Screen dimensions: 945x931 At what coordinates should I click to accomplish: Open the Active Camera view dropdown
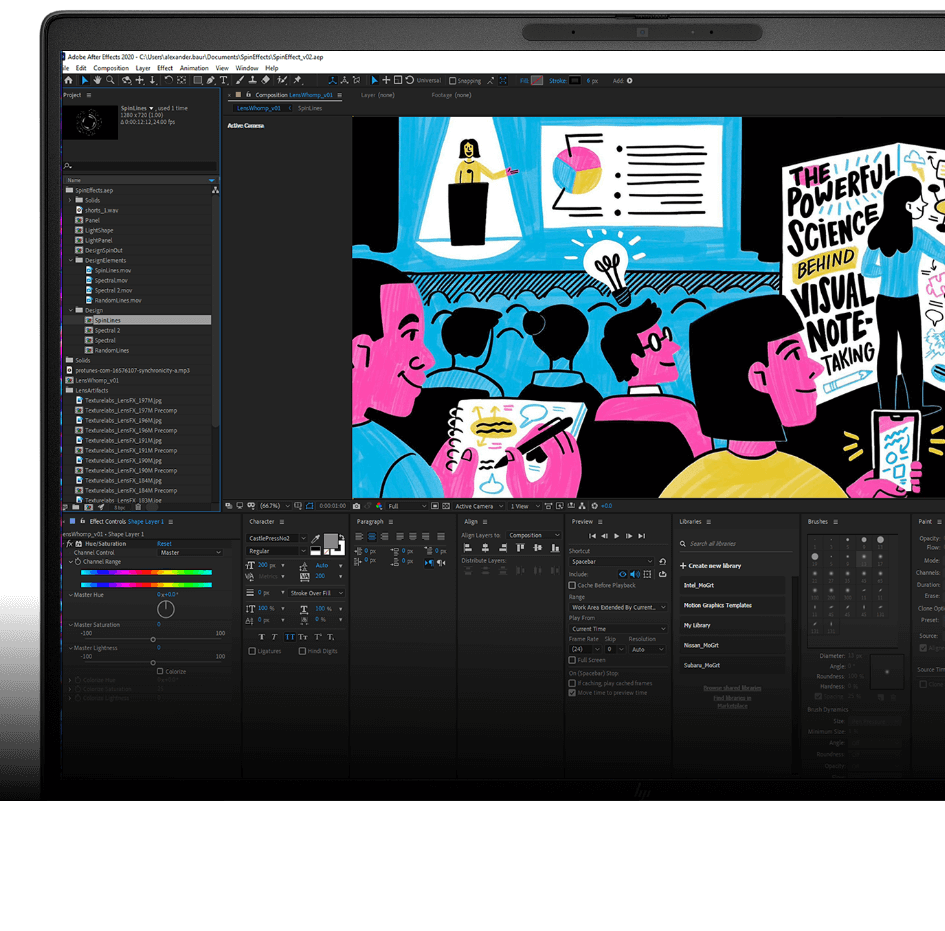click(479, 506)
